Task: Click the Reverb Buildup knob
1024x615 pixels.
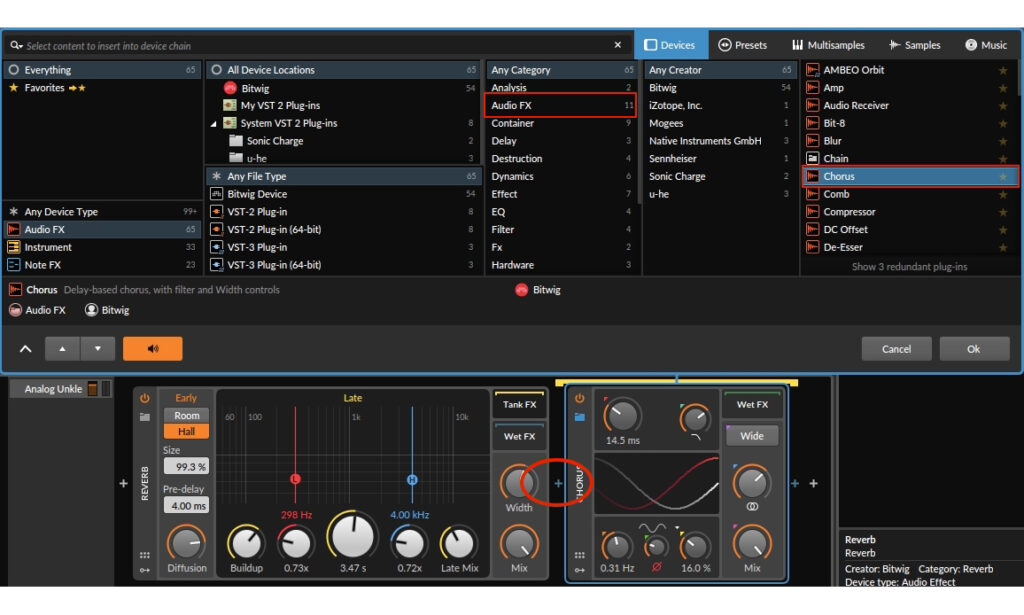Action: click(x=246, y=543)
